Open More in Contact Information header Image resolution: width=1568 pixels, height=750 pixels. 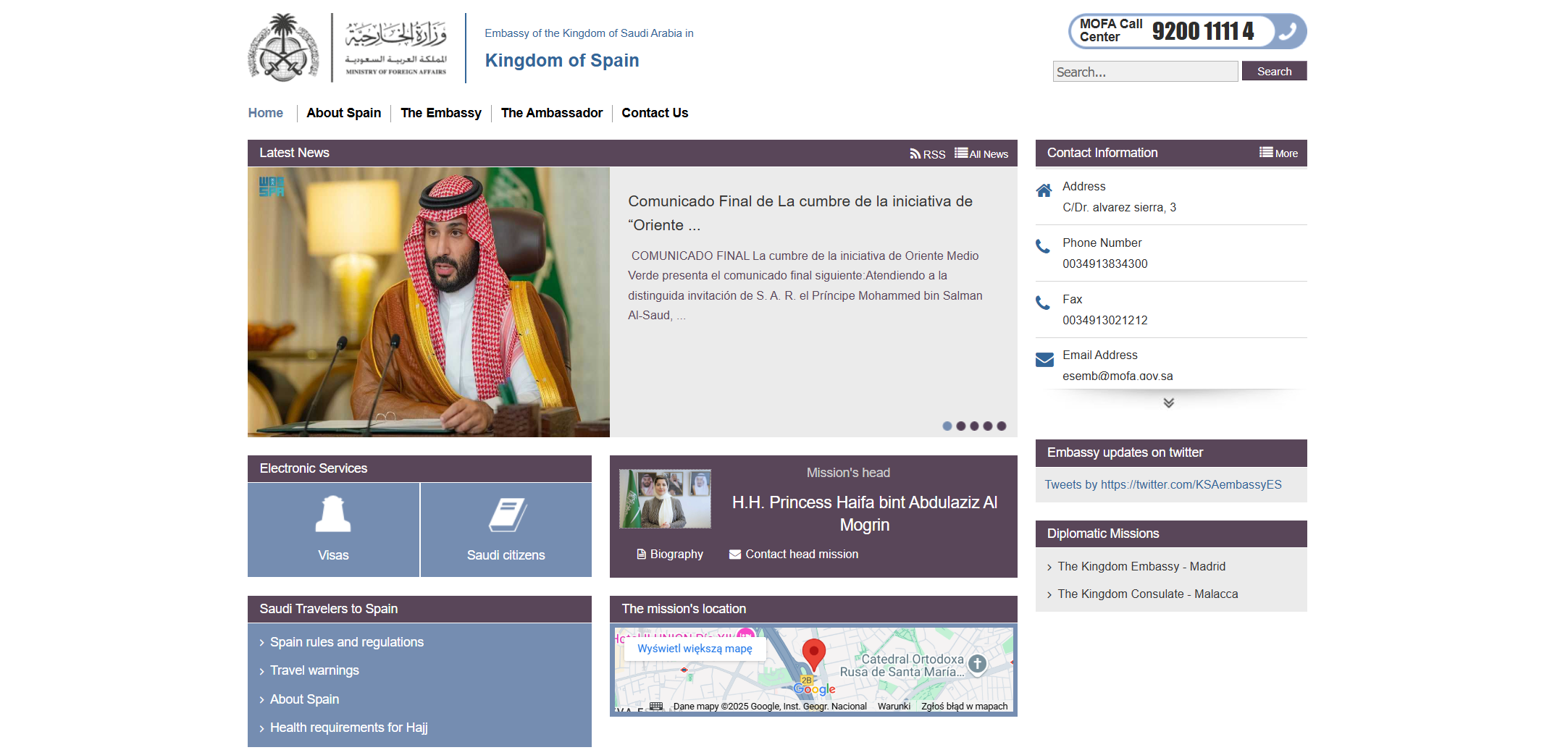[1278, 153]
